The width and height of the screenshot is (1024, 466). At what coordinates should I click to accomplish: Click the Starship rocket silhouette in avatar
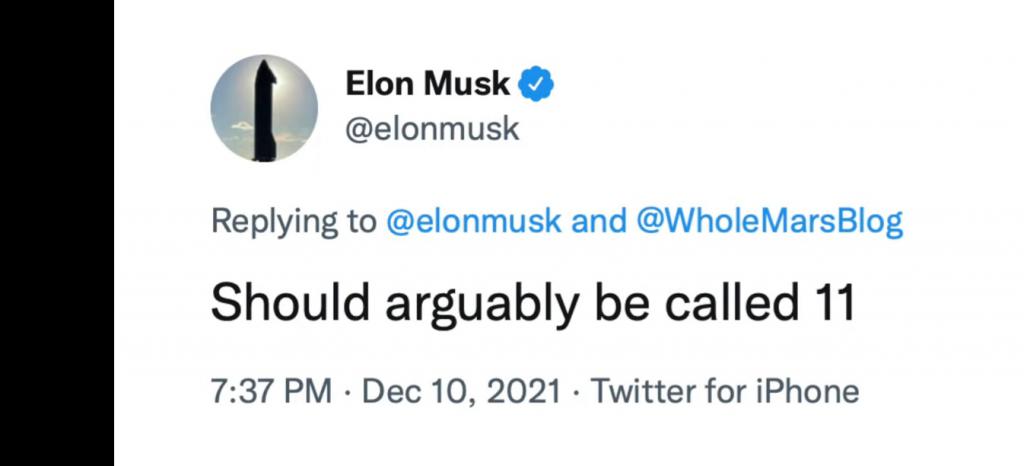coord(264,111)
